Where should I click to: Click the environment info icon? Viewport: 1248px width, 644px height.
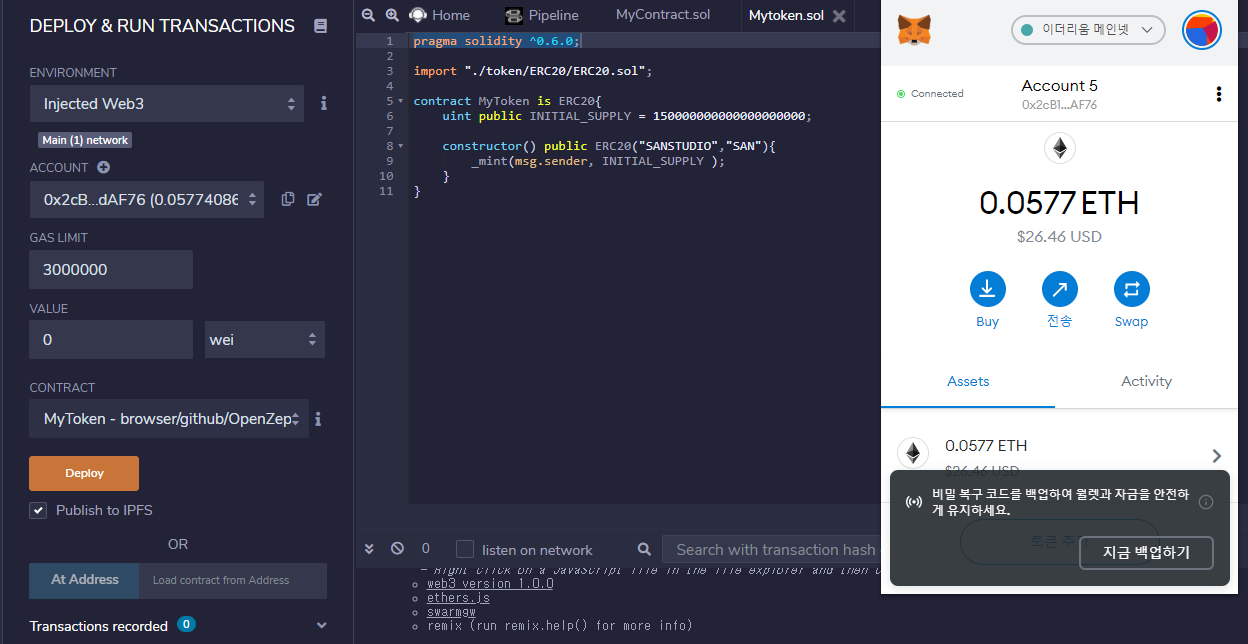323,103
